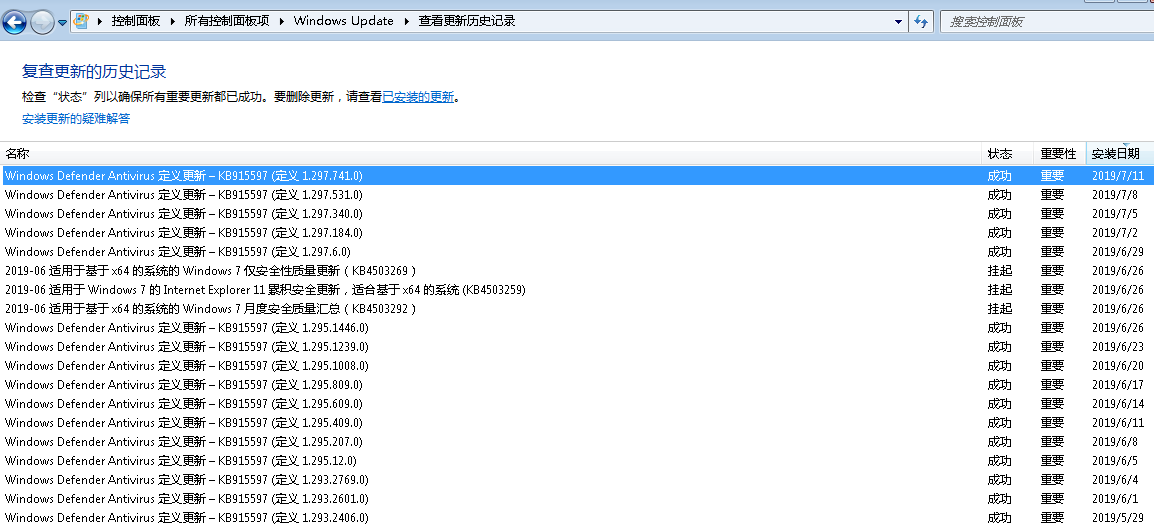Select Defender update definition 1.297.184.0 row

click(x=577, y=233)
